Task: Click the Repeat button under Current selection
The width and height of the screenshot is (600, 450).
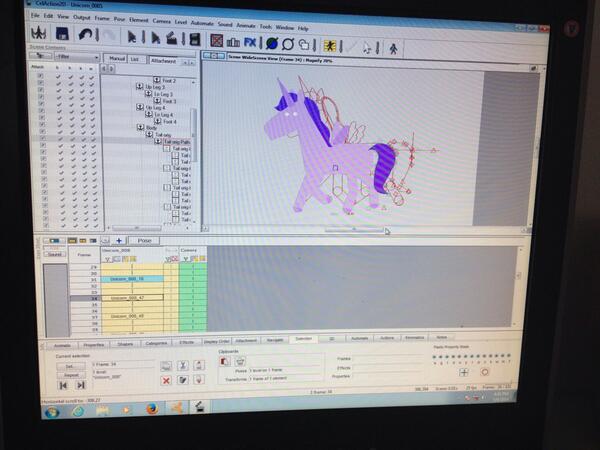Action: [x=71, y=375]
